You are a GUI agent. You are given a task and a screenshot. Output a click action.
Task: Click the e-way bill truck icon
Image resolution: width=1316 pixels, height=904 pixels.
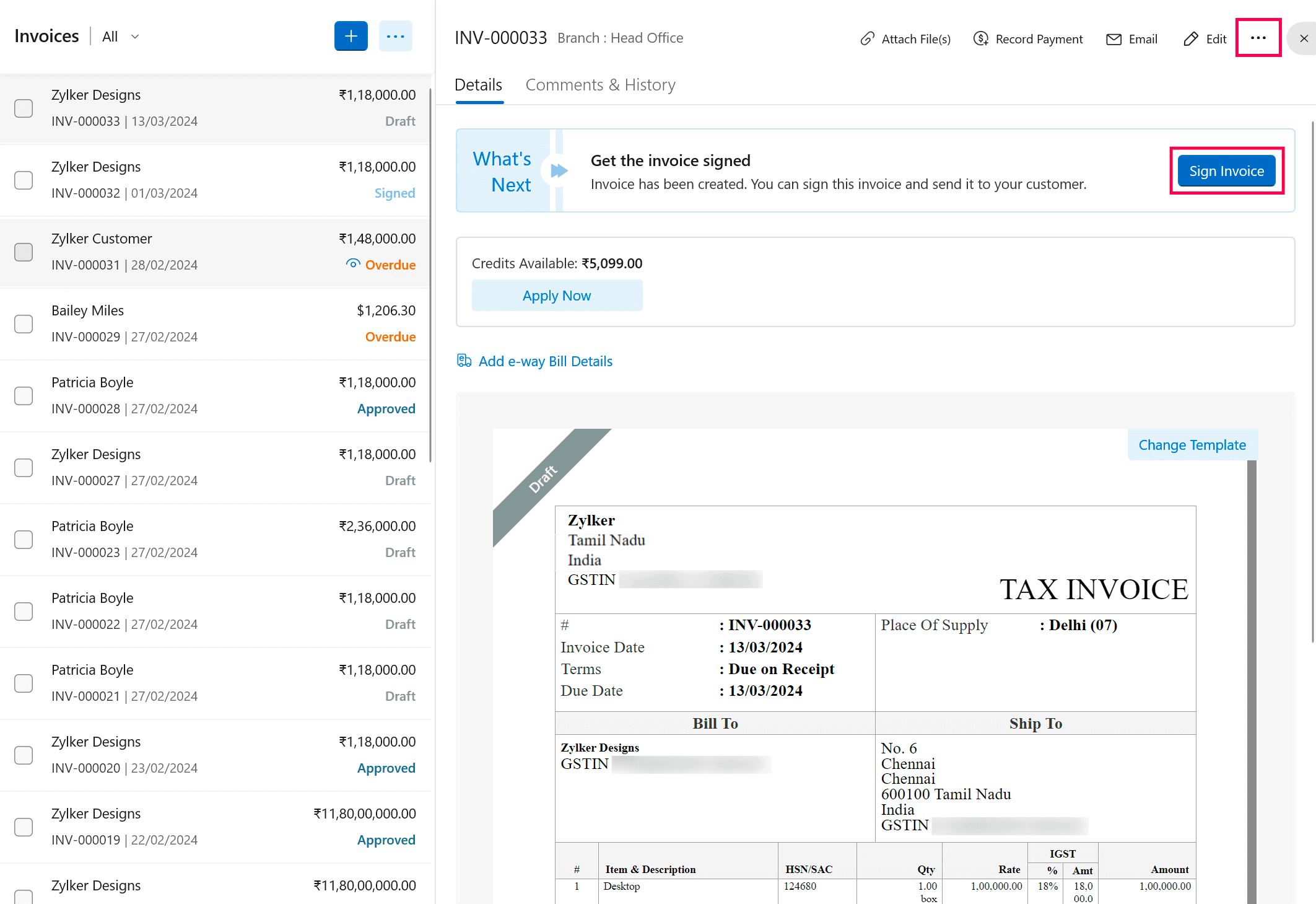tap(464, 360)
